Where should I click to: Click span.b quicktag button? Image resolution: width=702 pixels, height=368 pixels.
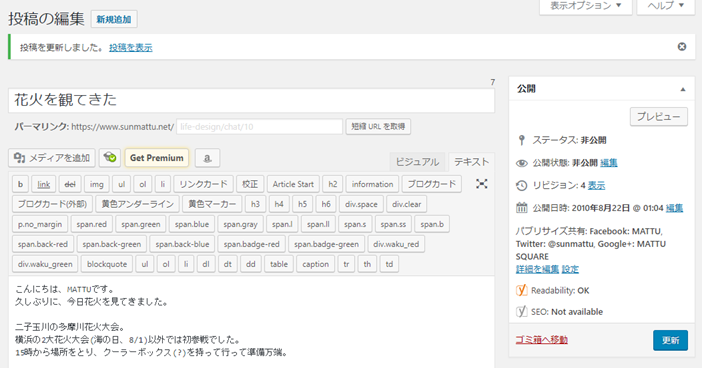point(432,224)
